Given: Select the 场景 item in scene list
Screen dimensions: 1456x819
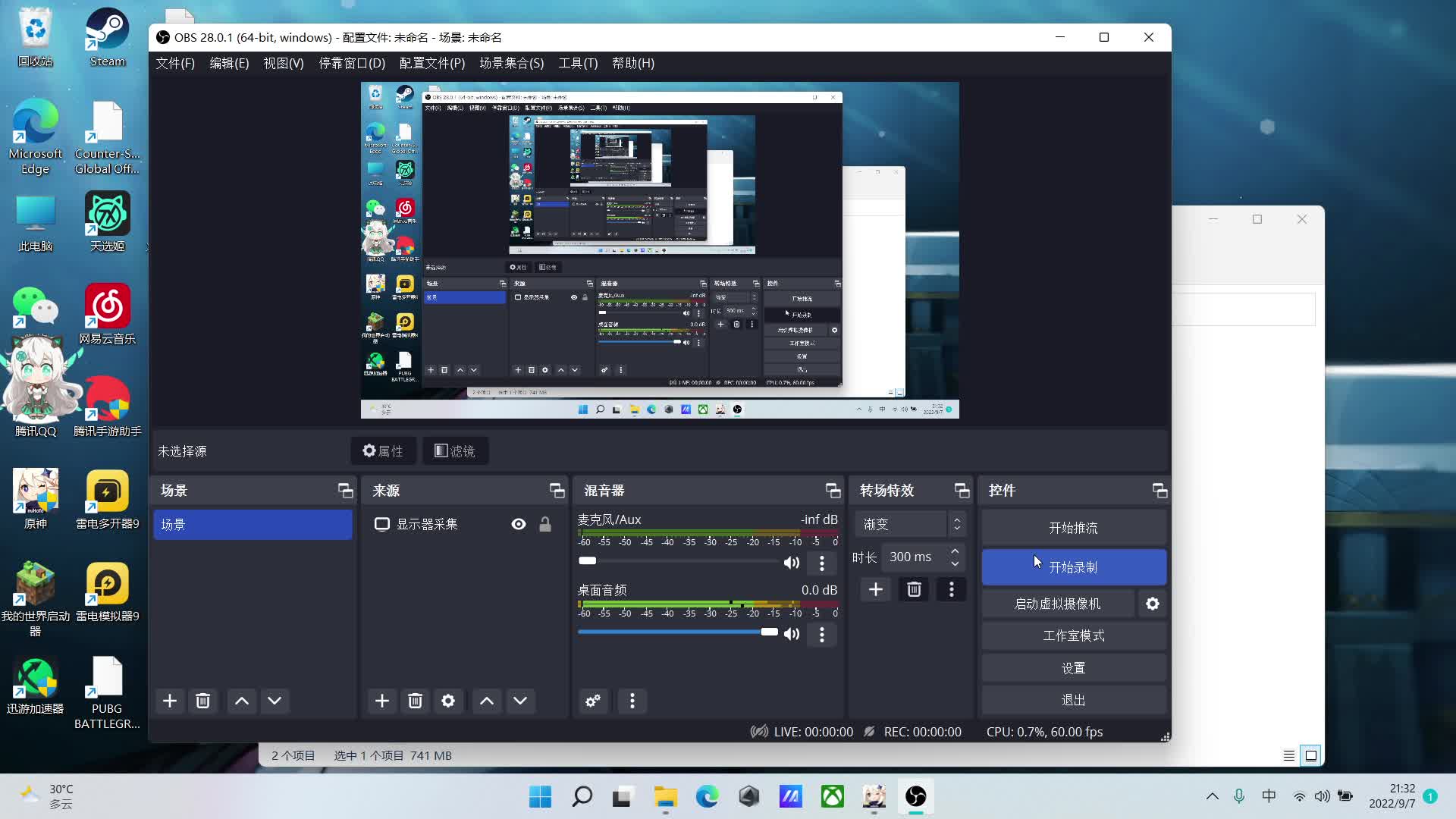Looking at the screenshot, I should coord(253,523).
